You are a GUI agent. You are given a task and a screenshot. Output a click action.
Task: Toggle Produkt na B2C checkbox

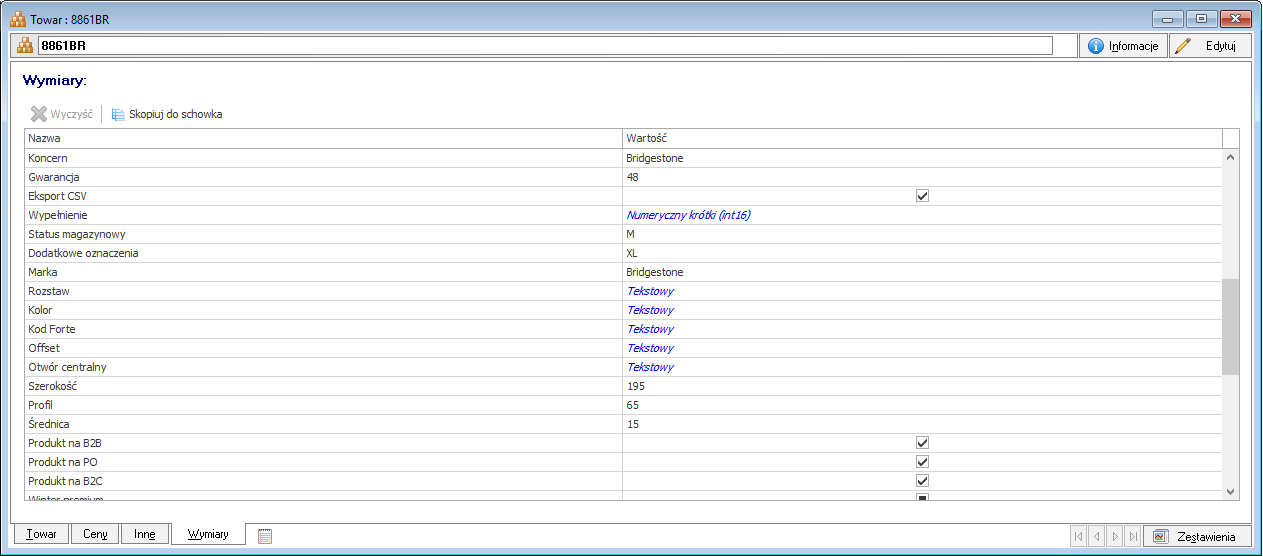[x=922, y=481]
